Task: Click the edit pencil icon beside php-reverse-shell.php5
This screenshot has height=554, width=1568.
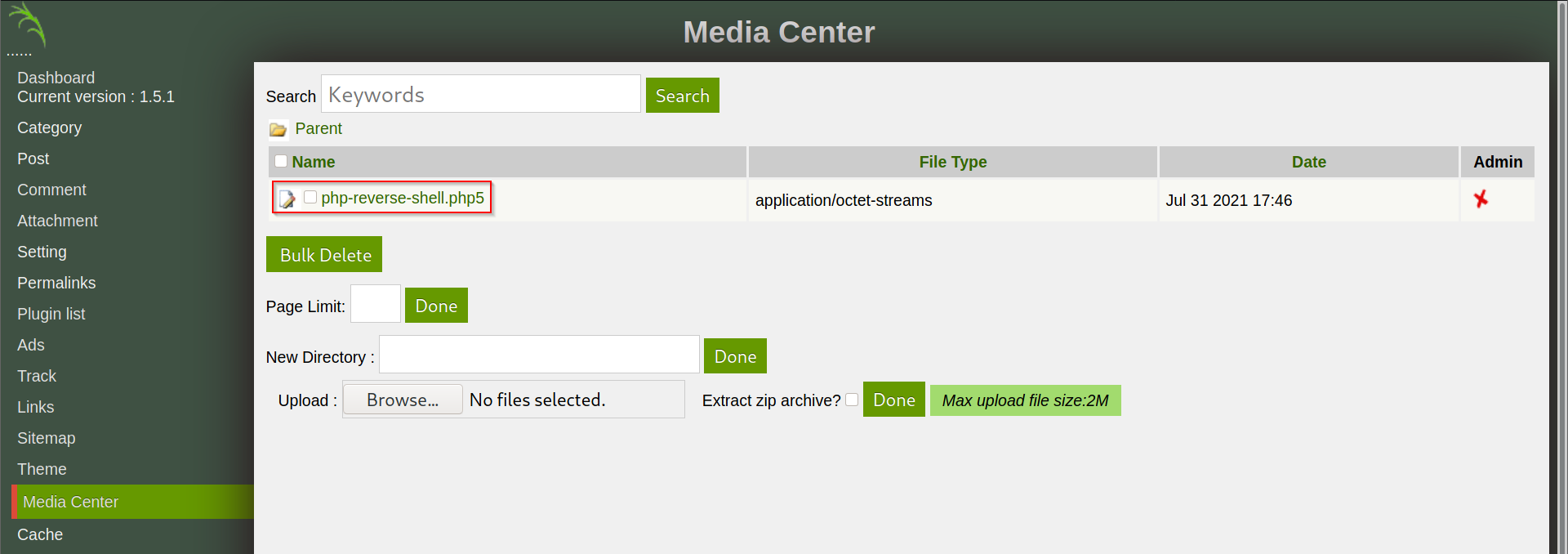Action: [287, 199]
